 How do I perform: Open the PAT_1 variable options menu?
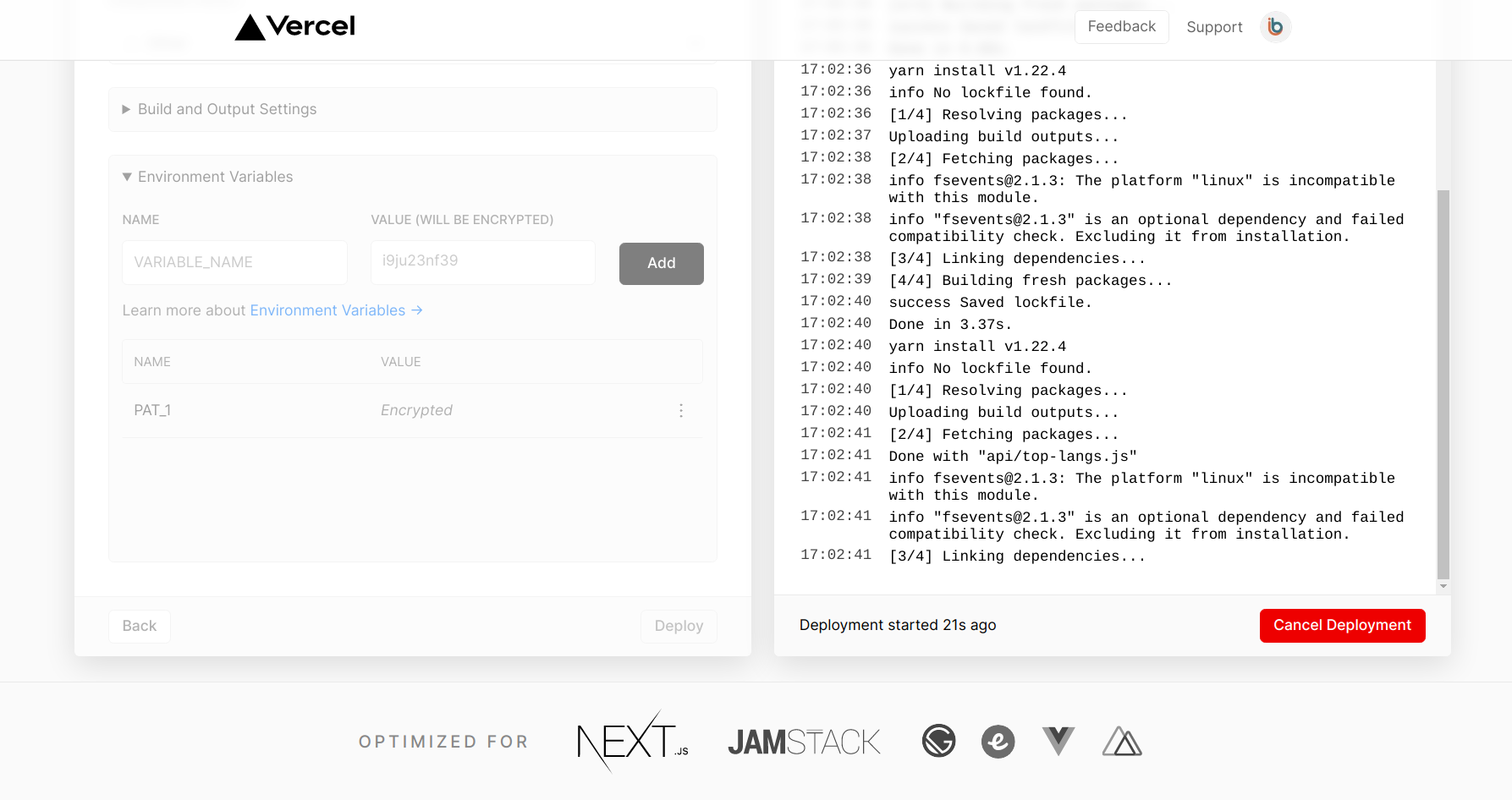tap(680, 410)
